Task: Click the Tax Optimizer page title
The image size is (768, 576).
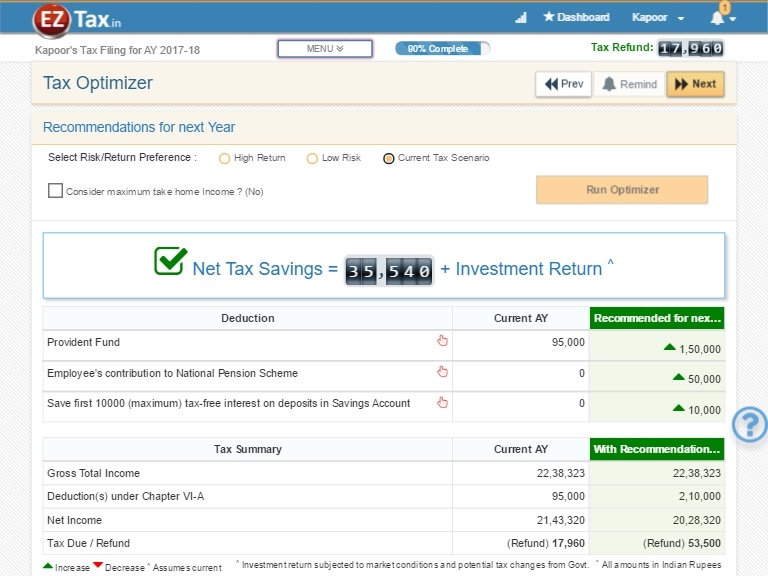Action: click(x=98, y=83)
